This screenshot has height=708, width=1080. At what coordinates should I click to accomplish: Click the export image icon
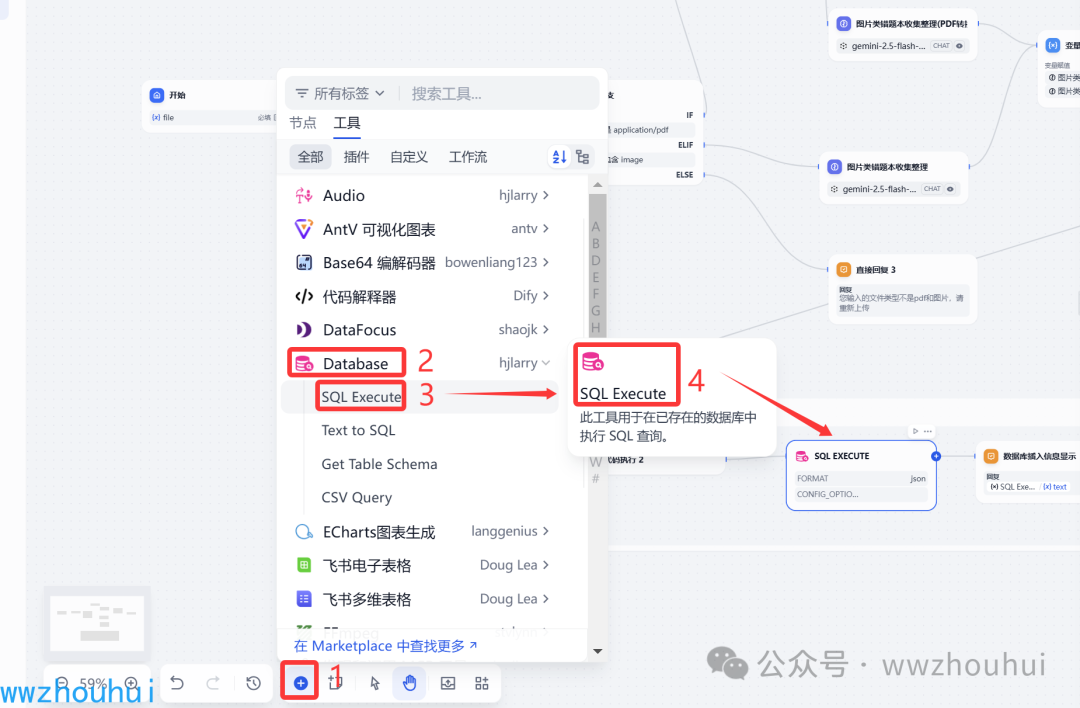448,683
